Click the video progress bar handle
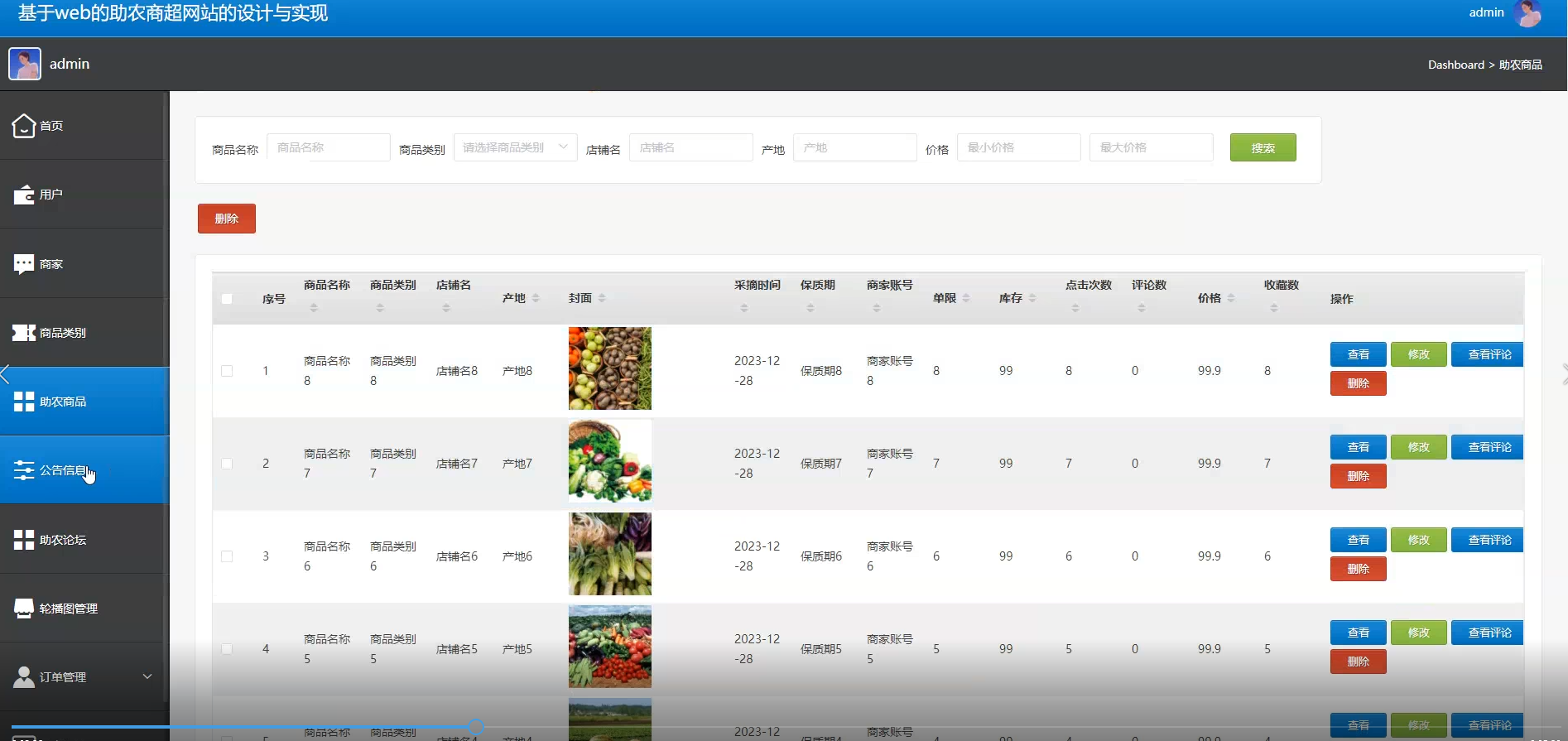Screen dimensions: 1568x741 pos(476,727)
